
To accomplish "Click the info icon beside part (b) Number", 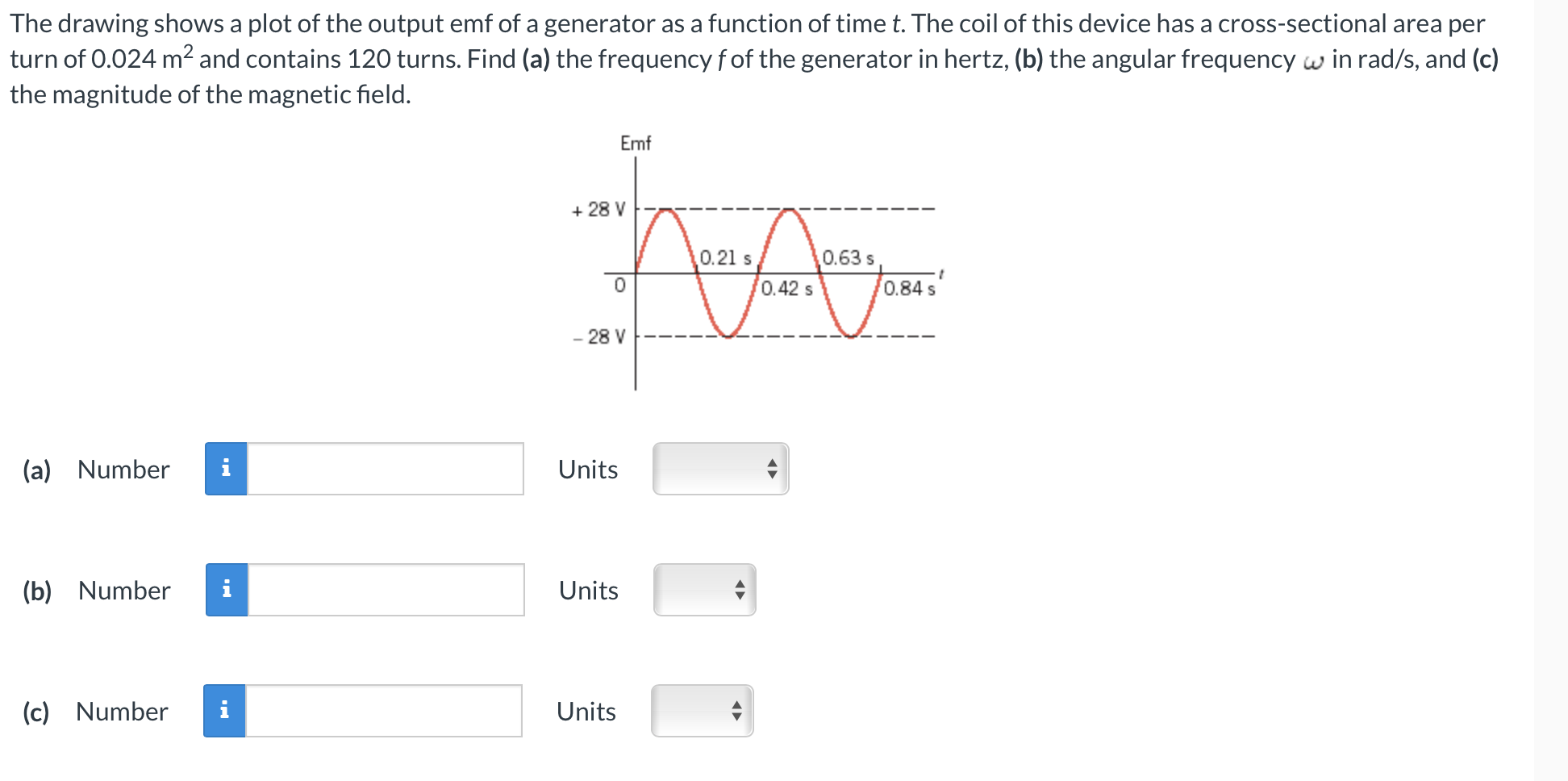I will click(x=227, y=590).
